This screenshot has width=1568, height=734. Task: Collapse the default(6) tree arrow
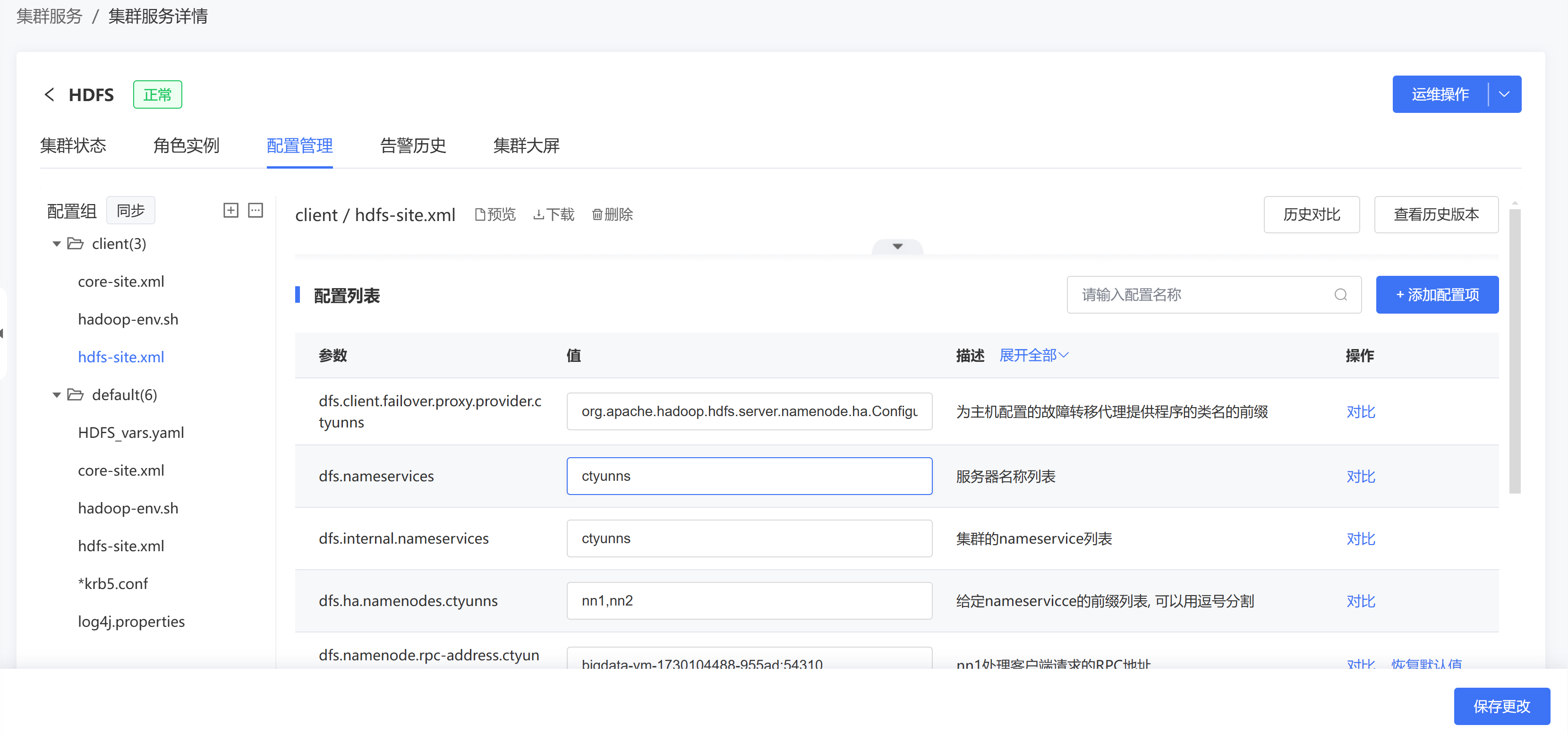coord(57,395)
